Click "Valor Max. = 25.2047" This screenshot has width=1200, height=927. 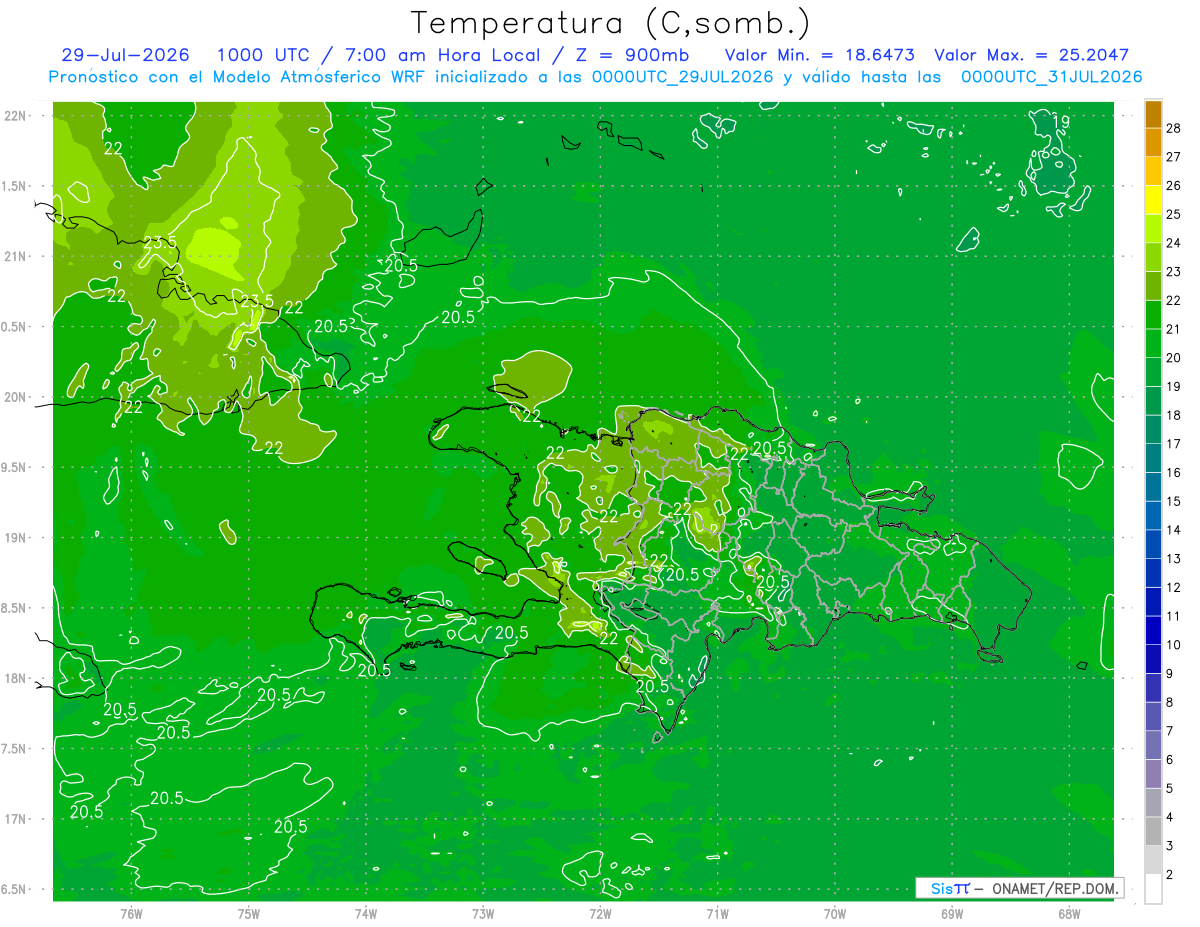tap(1032, 56)
